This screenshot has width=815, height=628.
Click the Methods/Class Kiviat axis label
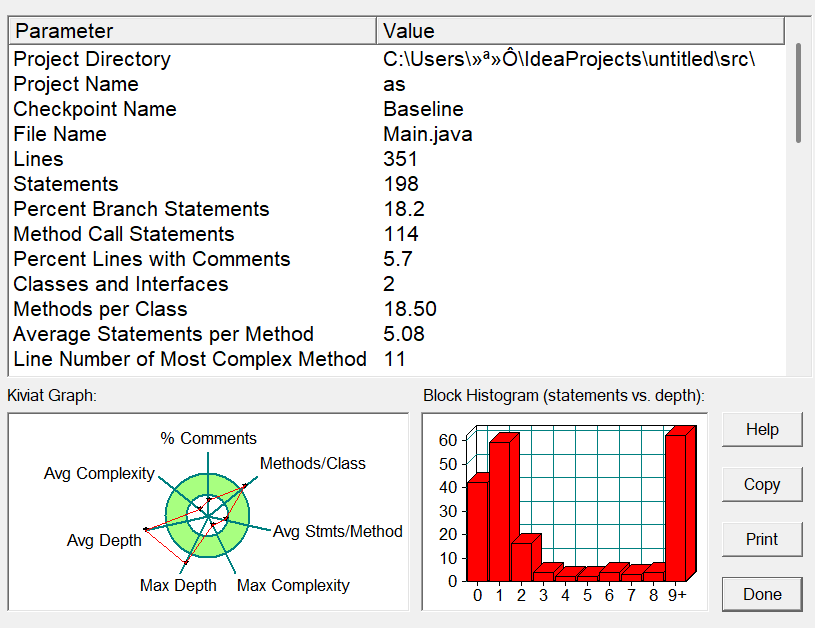pyautogui.click(x=313, y=463)
